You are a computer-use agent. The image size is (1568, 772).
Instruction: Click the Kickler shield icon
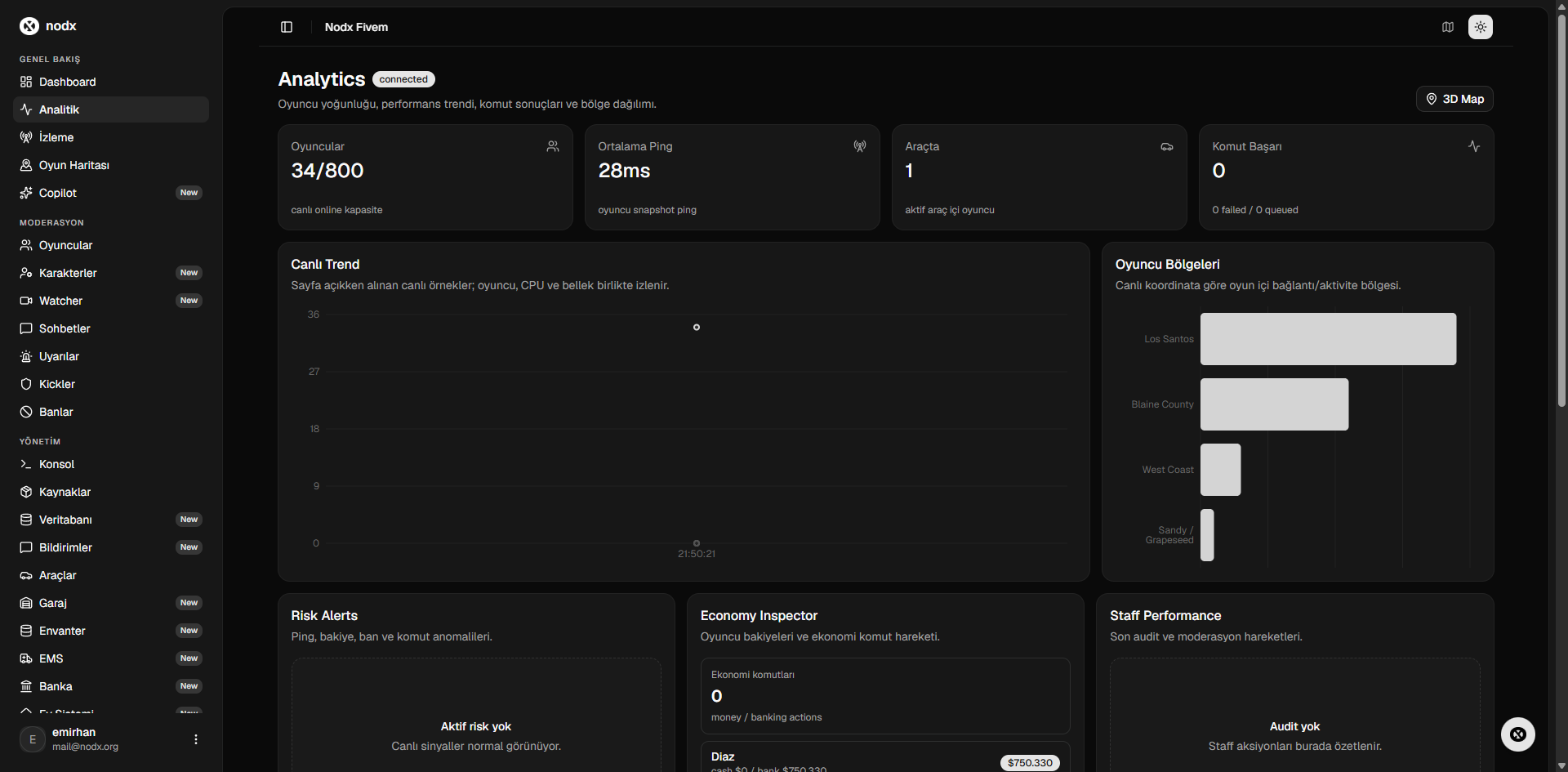coord(26,384)
